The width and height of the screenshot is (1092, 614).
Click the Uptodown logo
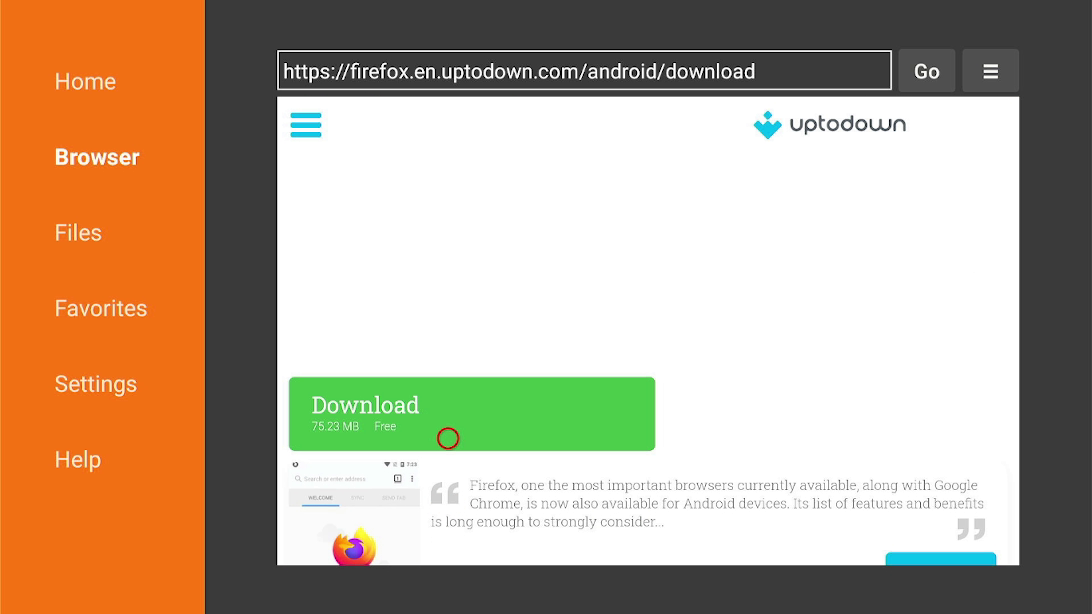pos(829,125)
